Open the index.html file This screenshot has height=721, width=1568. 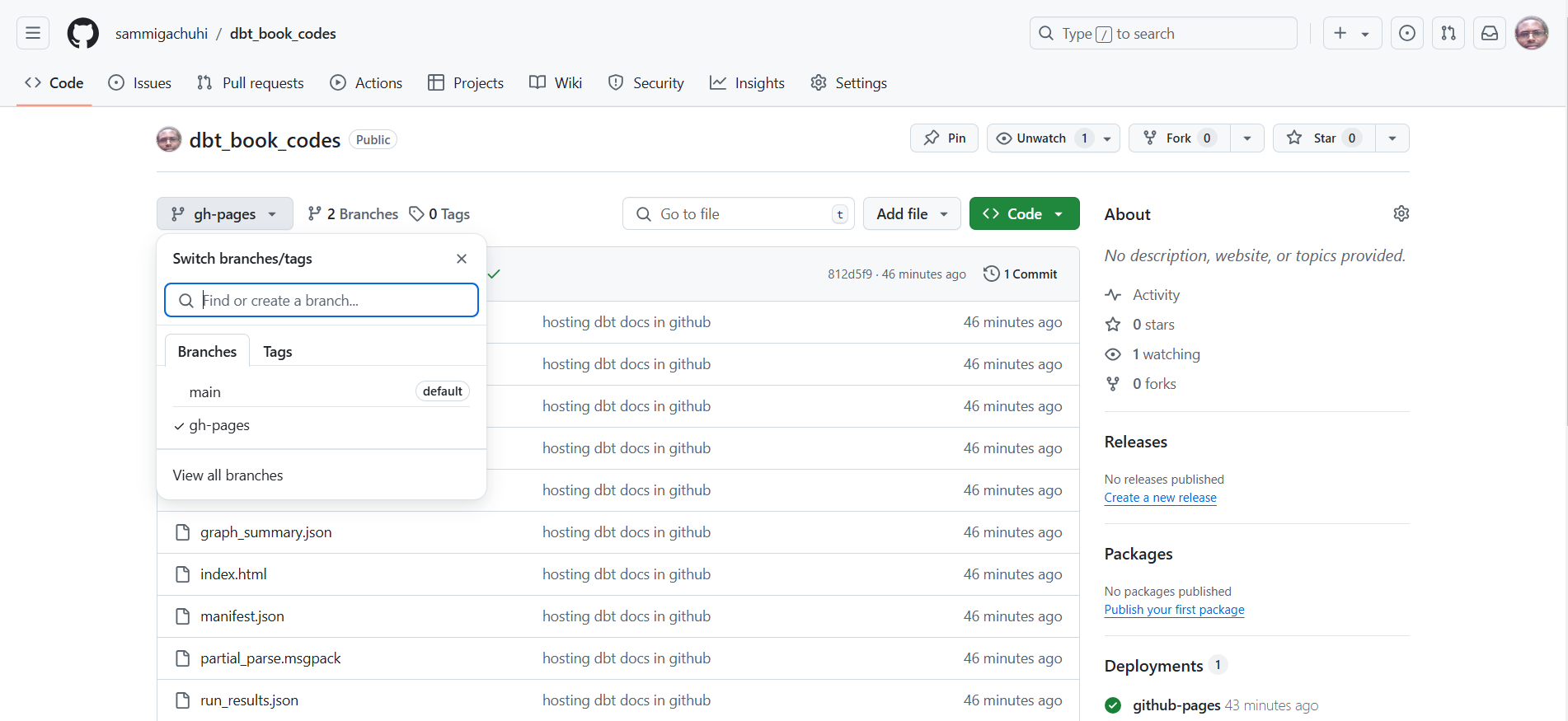233,574
